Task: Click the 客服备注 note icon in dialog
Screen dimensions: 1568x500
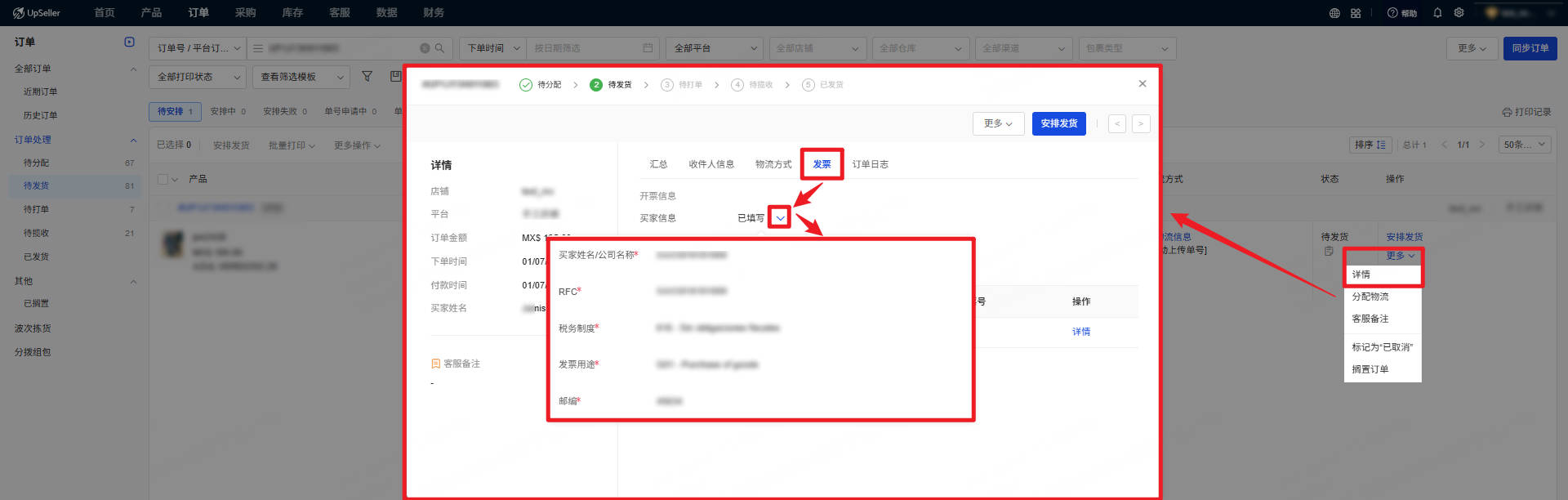Action: tap(435, 364)
